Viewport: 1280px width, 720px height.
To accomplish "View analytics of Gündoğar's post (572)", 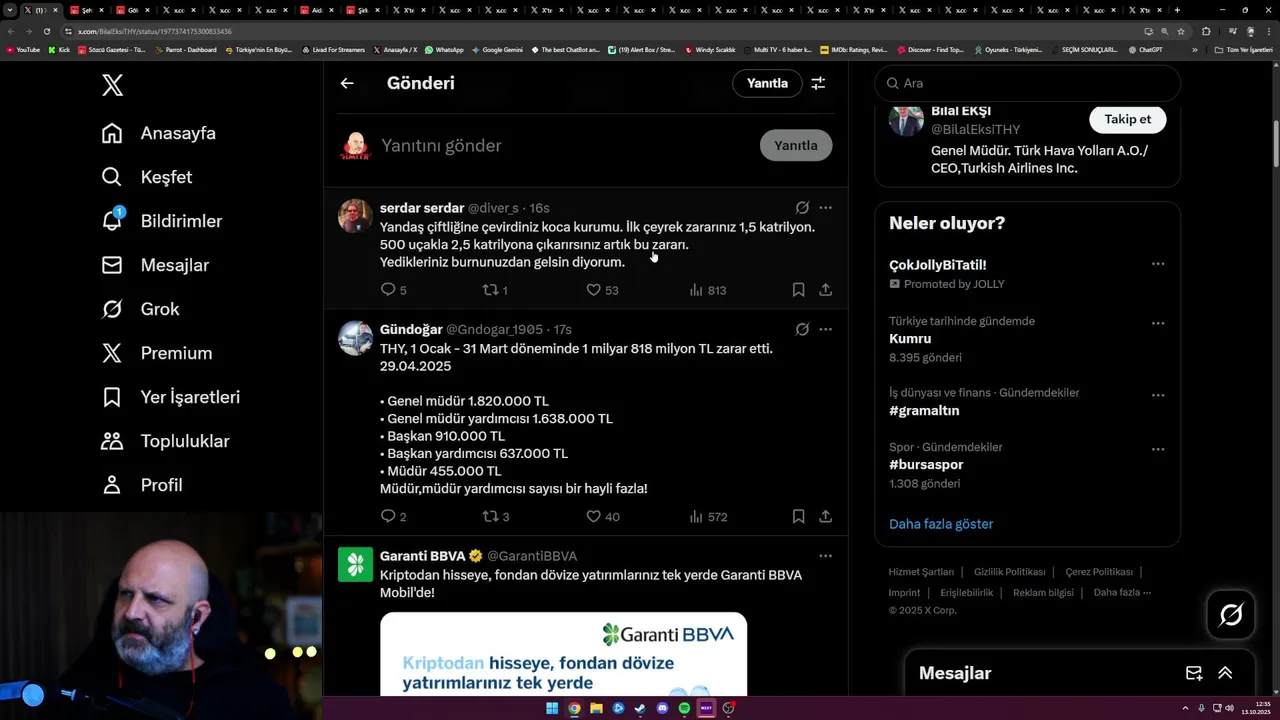I will point(708,517).
